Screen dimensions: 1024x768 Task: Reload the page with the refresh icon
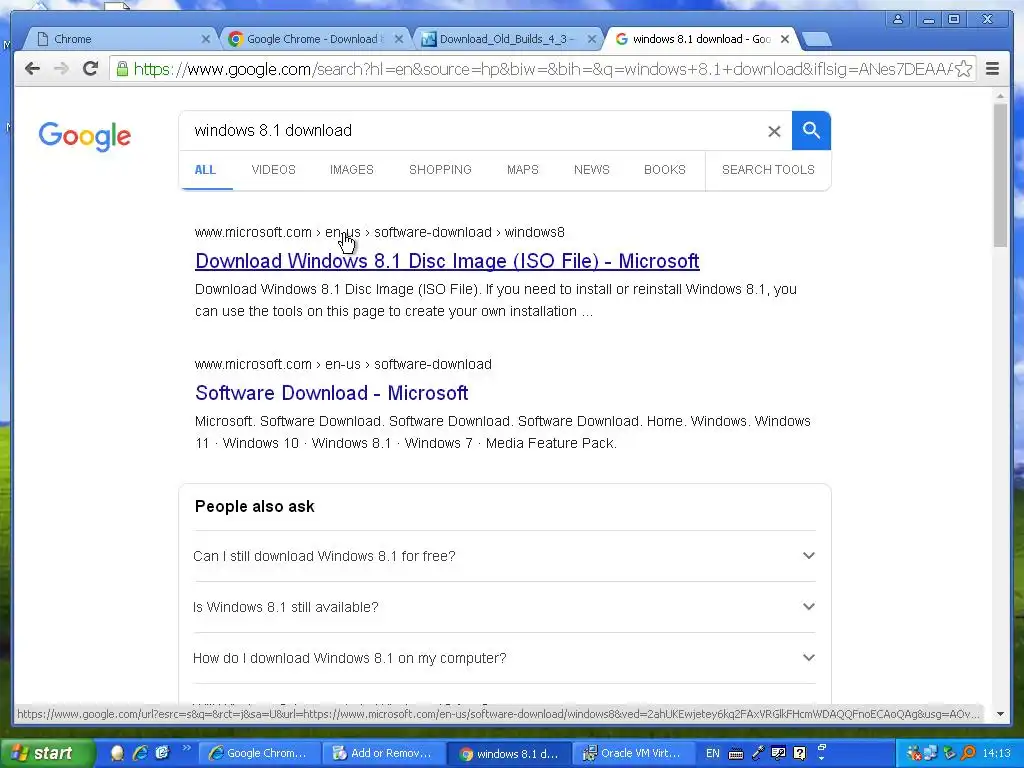90,69
